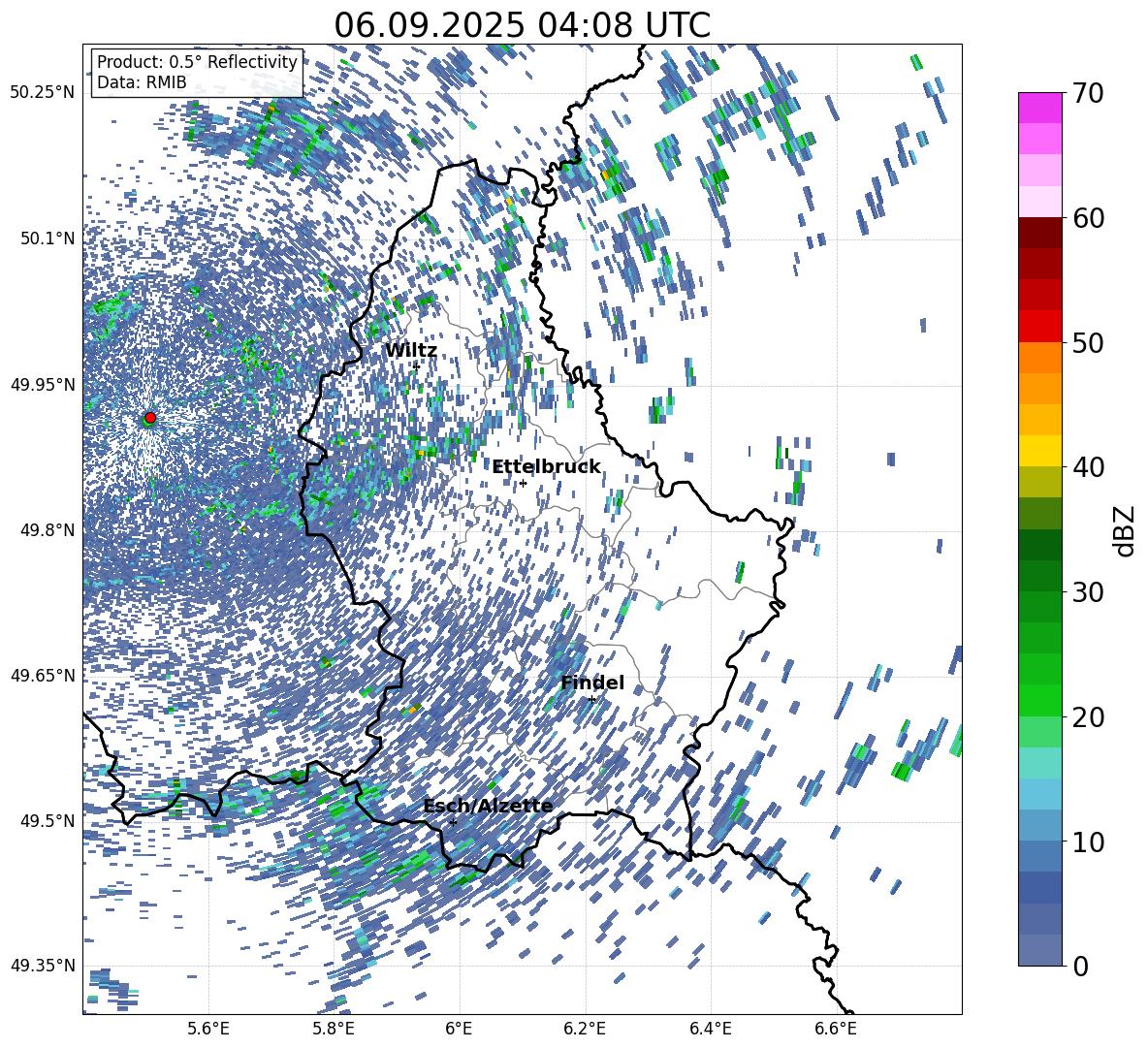Click the cross marker below Findel
The width and height of the screenshot is (1148, 1048).
click(x=591, y=699)
